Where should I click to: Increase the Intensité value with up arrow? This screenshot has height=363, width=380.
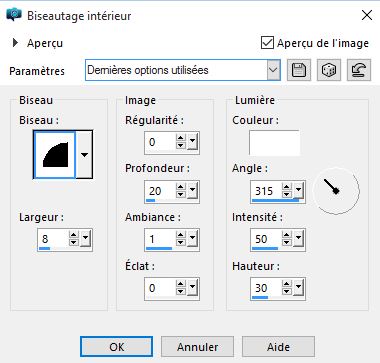point(286,235)
